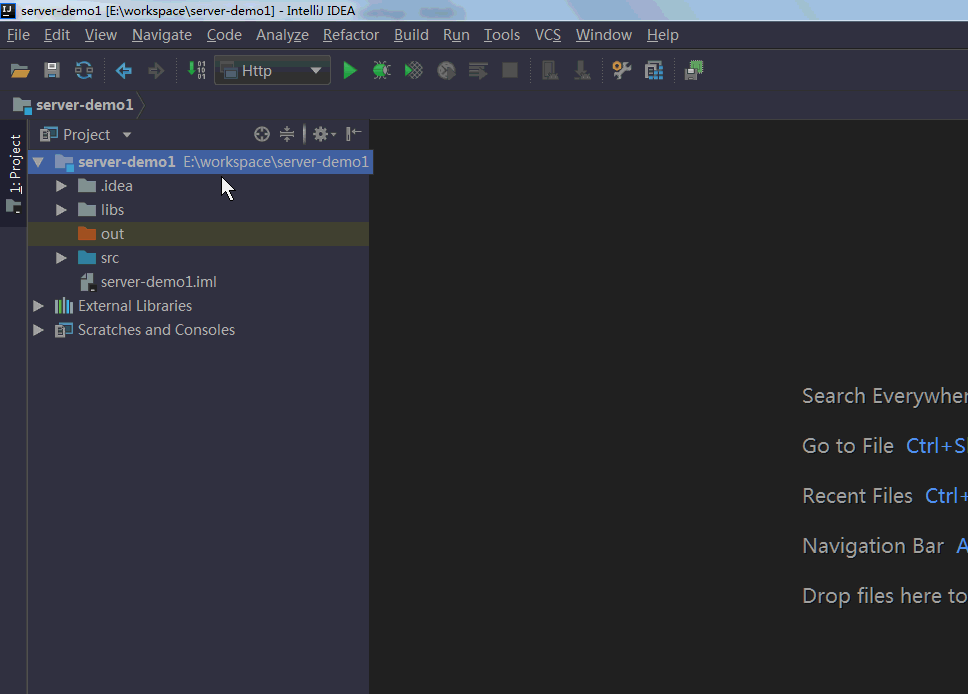
Task: Run the Http configuration with the green play button
Action: [x=350, y=70]
